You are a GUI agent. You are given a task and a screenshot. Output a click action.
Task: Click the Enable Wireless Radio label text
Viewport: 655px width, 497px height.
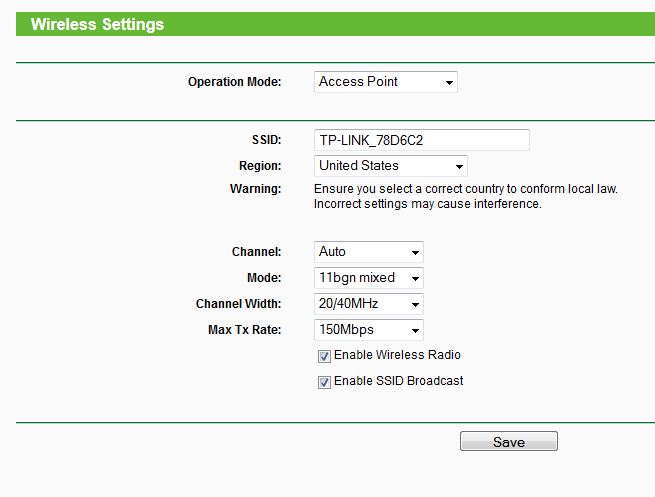pos(397,355)
